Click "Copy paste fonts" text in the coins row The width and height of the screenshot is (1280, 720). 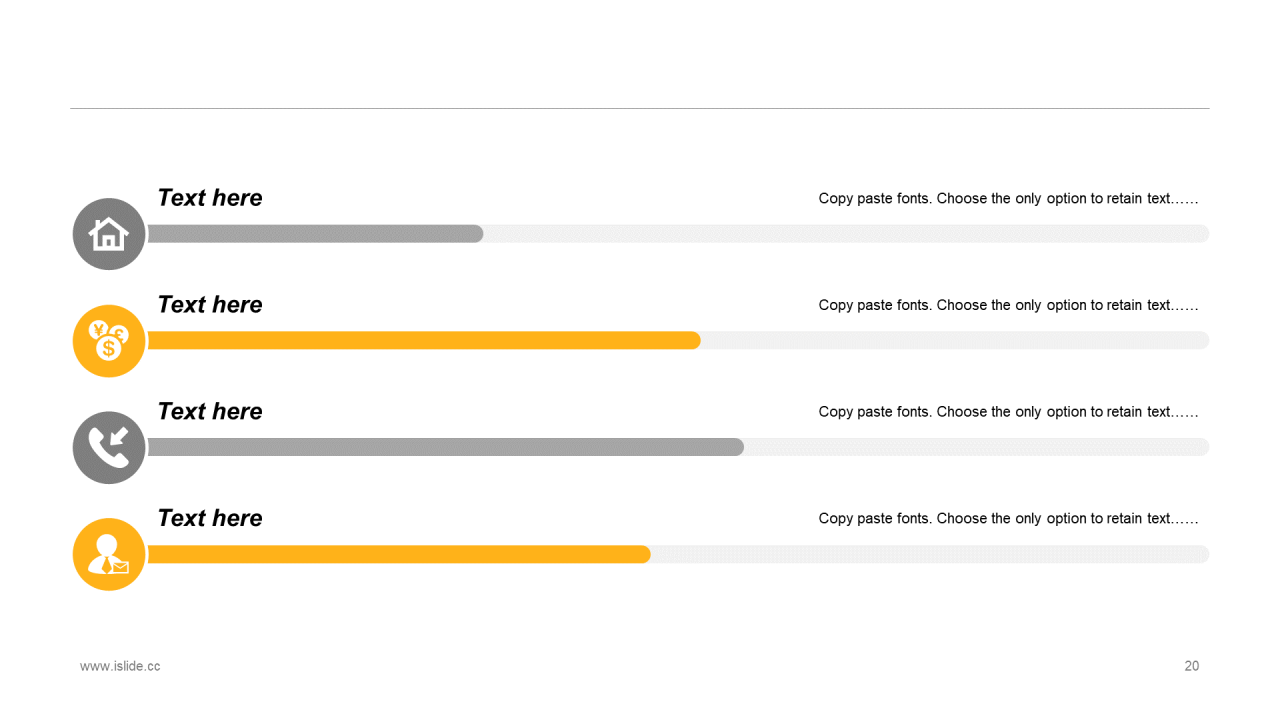1008,305
